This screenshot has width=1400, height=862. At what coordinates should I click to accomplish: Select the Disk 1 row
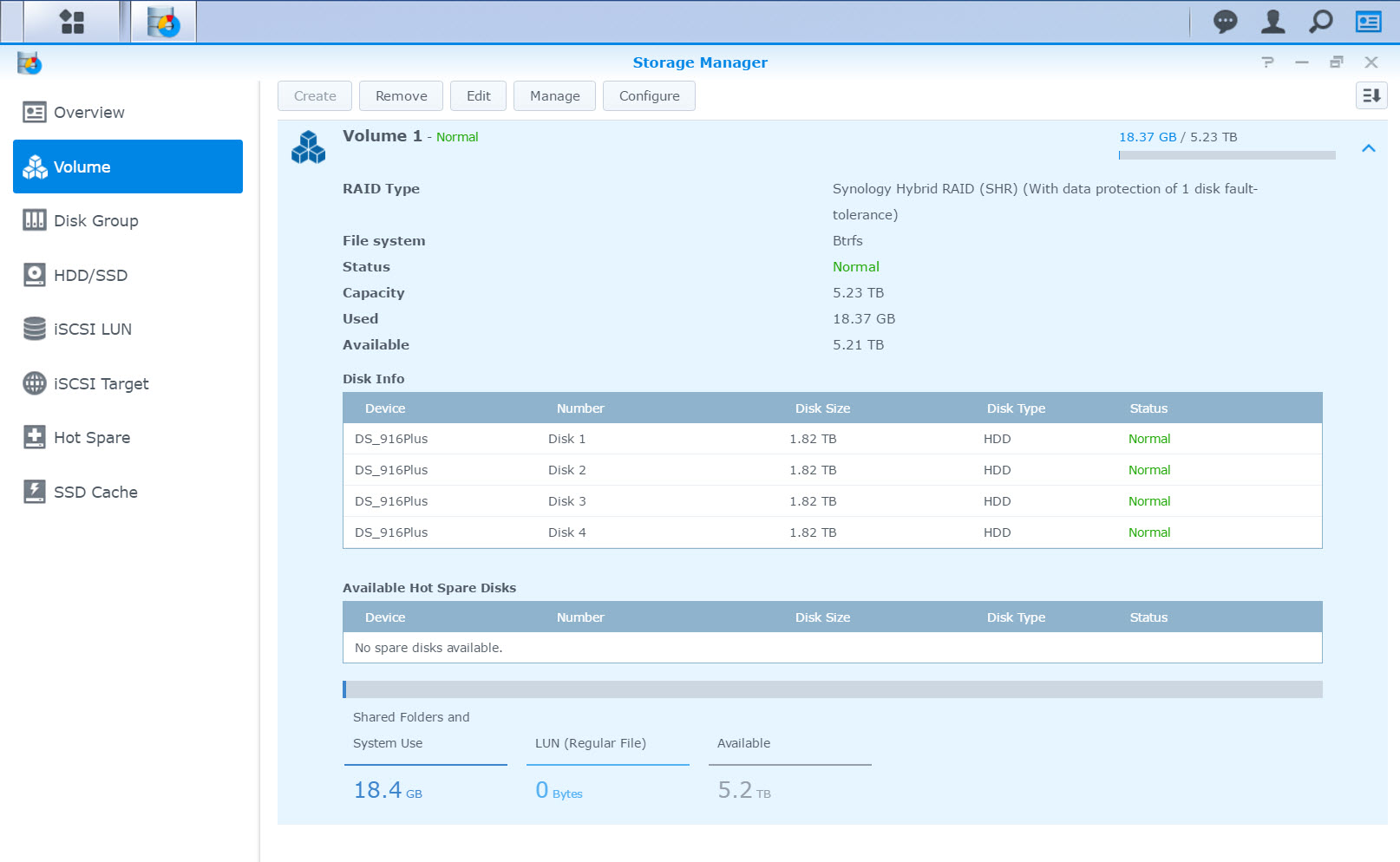click(833, 439)
